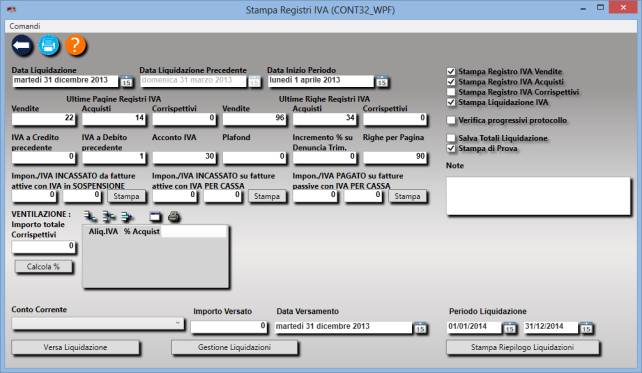Enable Stampa Registro IVA Corrispettivi checkbox
The image size is (642, 373).
click(451, 92)
